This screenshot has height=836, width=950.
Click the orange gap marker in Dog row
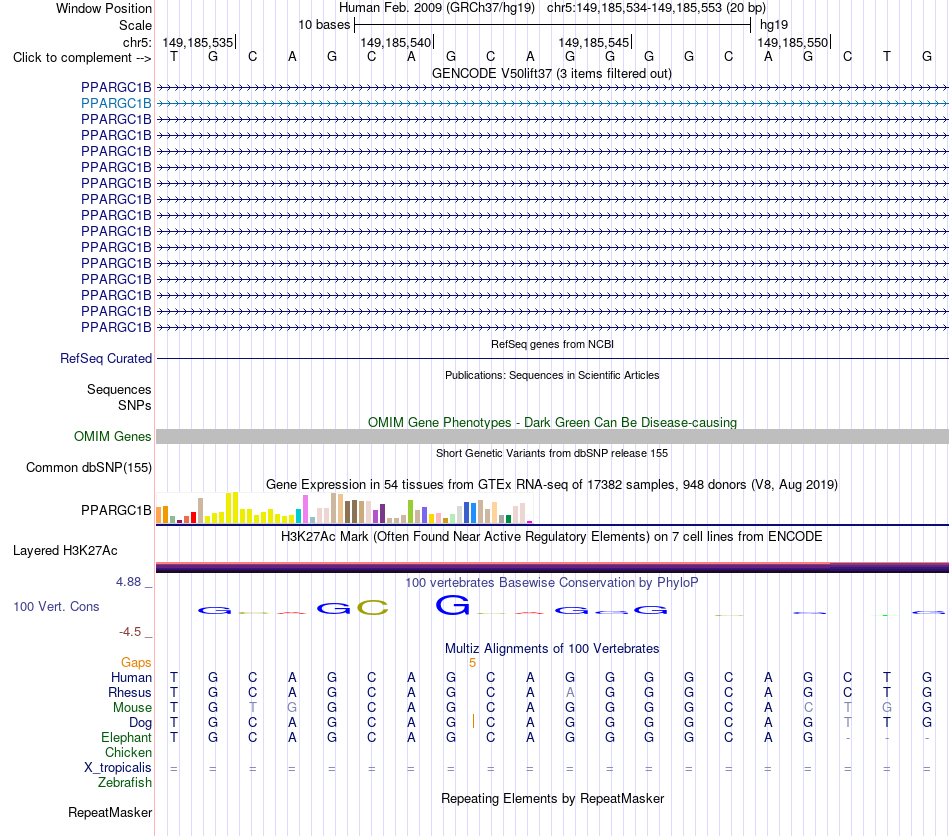[473, 722]
